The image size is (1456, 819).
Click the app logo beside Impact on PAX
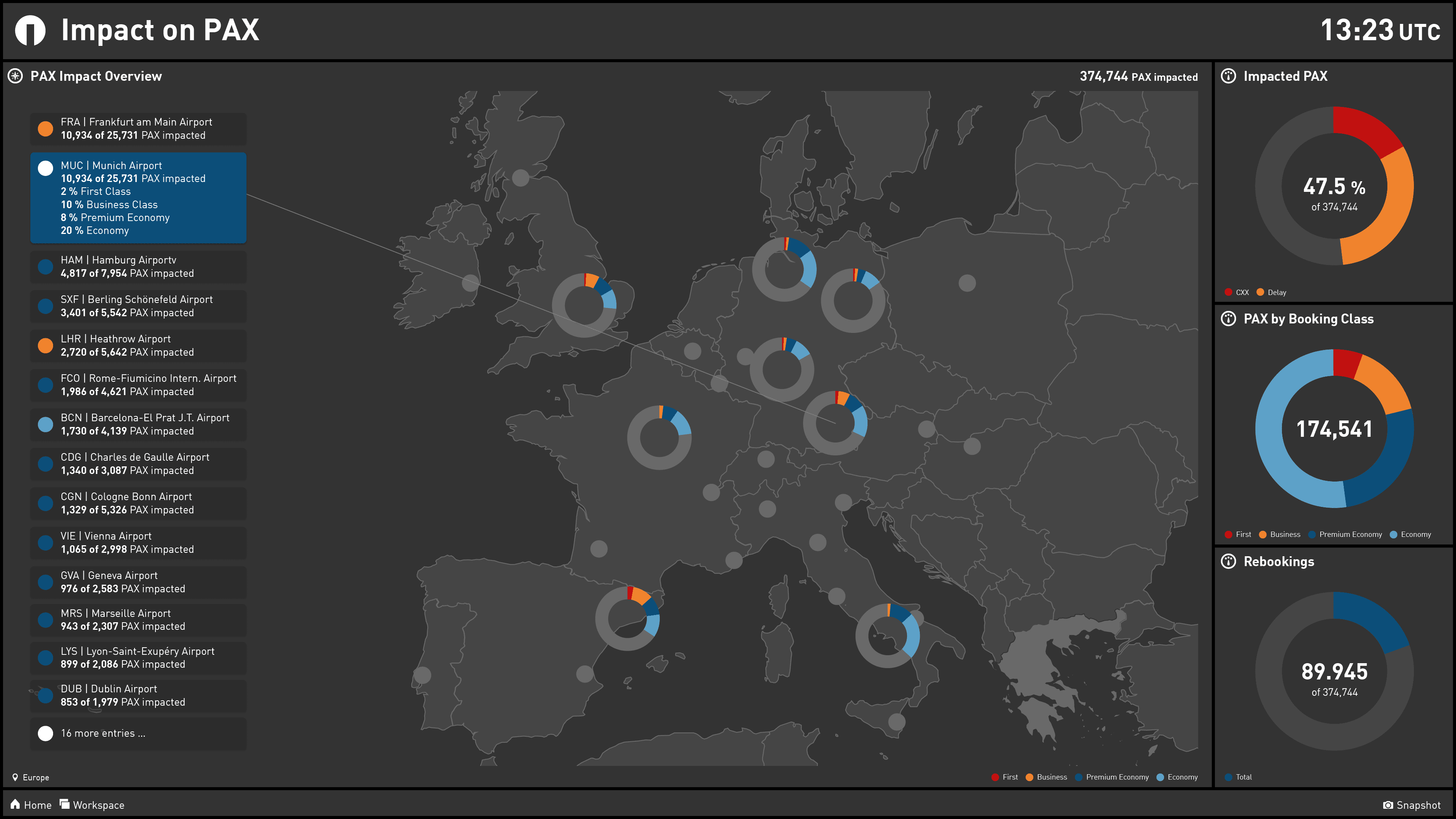pyautogui.click(x=30, y=30)
